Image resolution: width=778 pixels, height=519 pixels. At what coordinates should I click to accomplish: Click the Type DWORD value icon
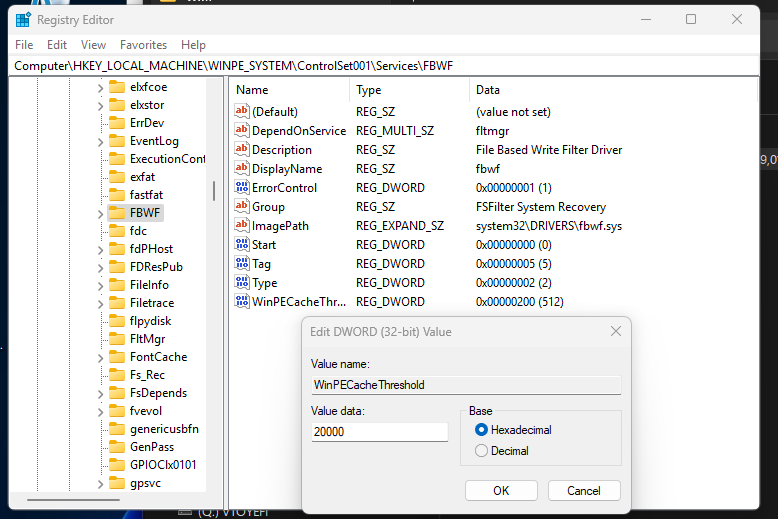[242, 282]
